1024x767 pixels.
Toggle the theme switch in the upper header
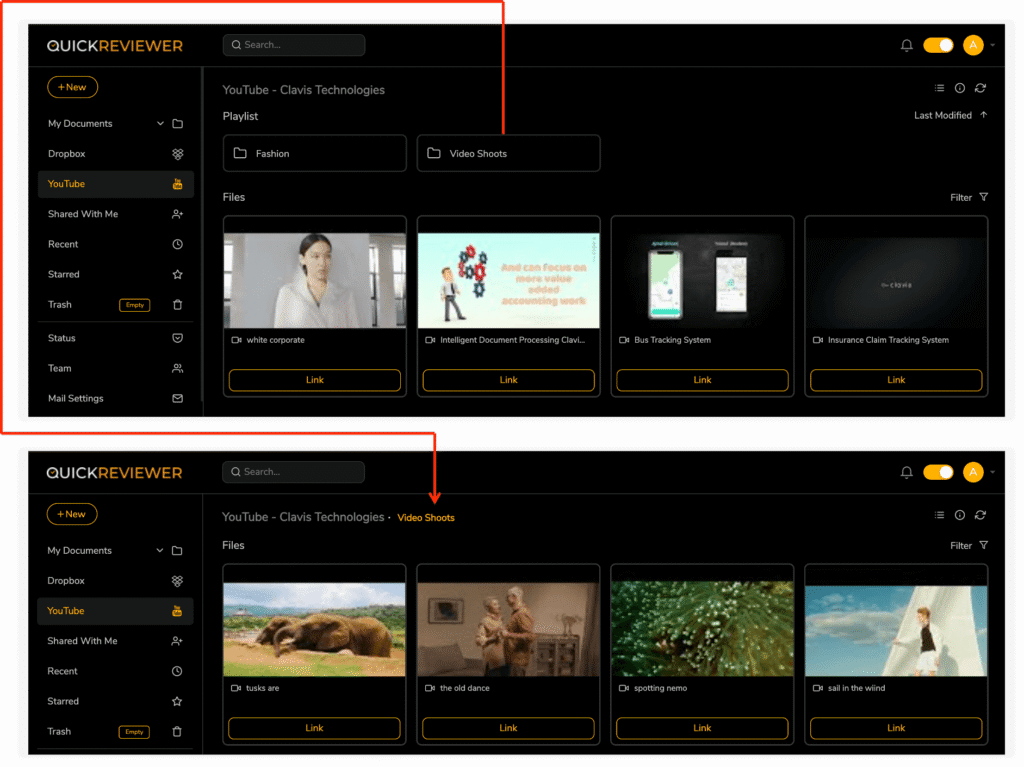[938, 45]
